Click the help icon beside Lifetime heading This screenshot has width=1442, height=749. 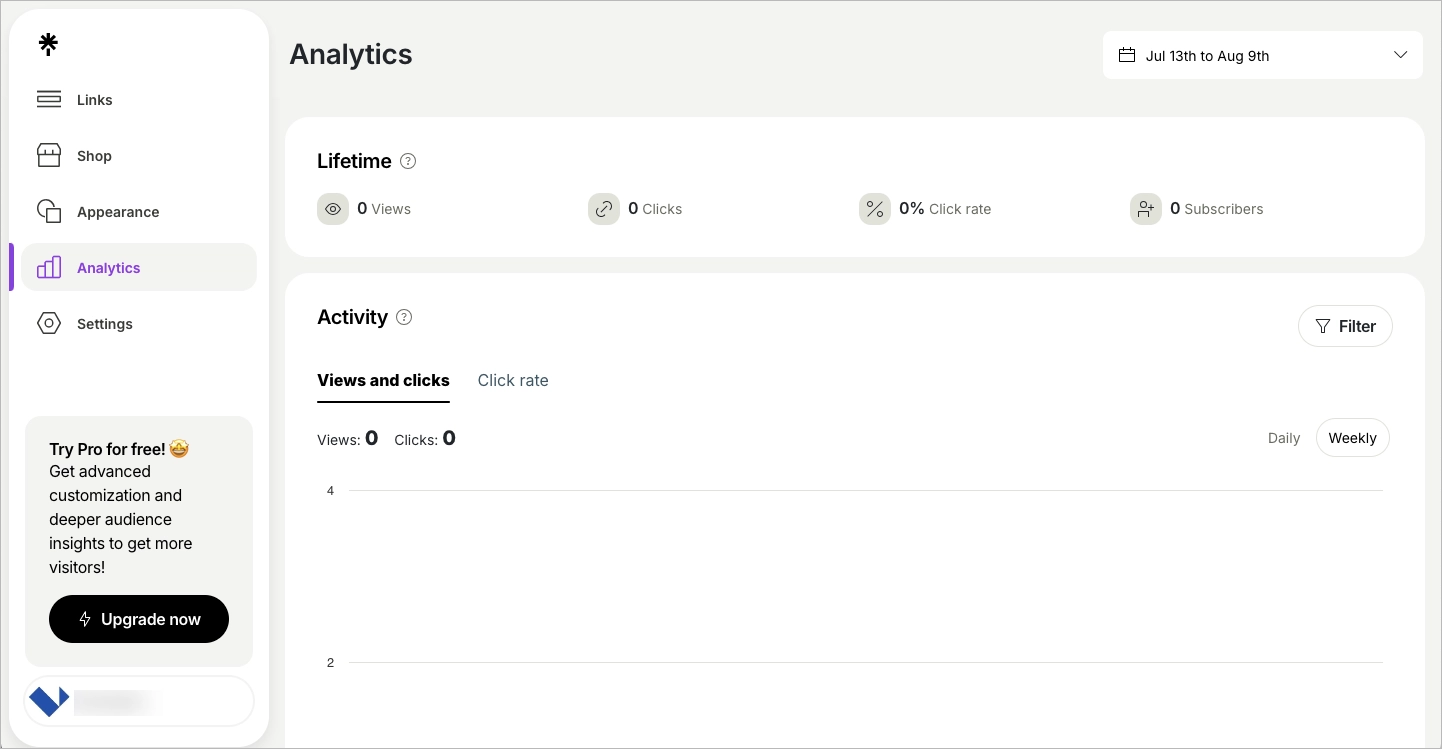click(408, 161)
